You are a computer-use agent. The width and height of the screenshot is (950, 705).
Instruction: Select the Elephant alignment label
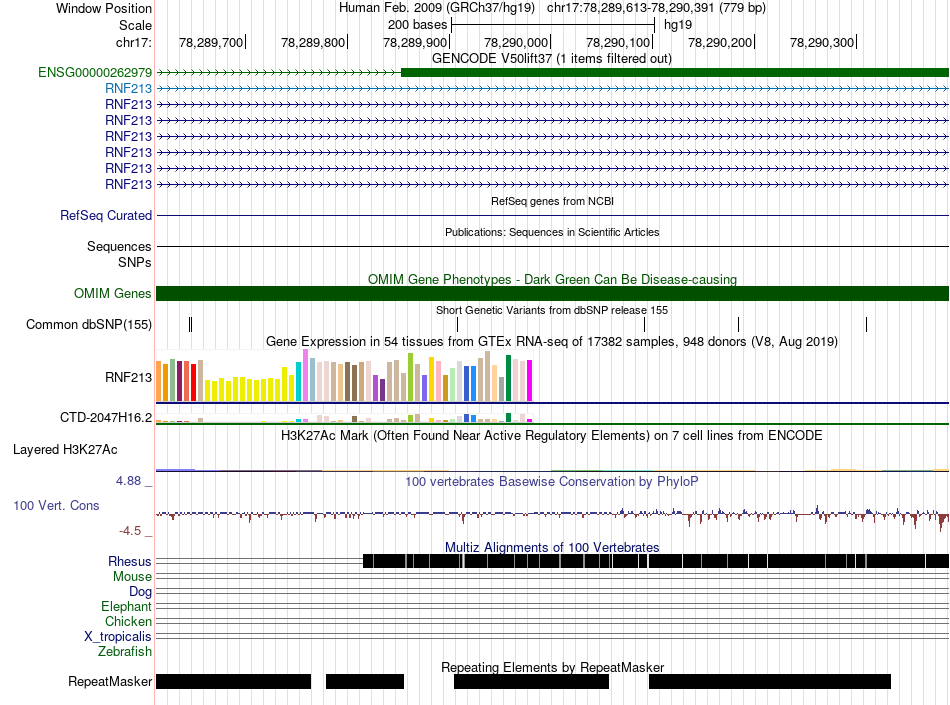point(126,606)
